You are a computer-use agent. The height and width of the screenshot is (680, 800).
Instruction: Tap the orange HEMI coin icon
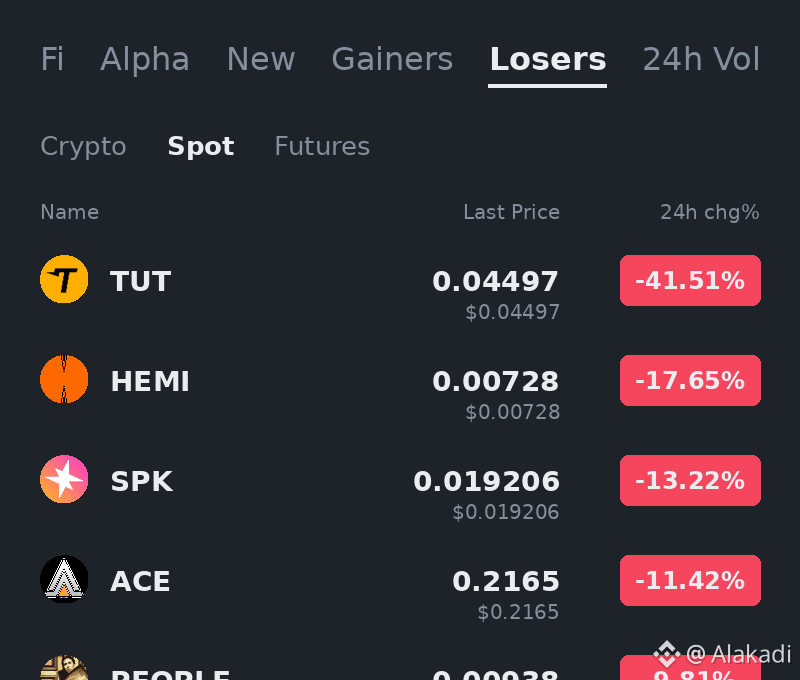pyautogui.click(x=64, y=379)
